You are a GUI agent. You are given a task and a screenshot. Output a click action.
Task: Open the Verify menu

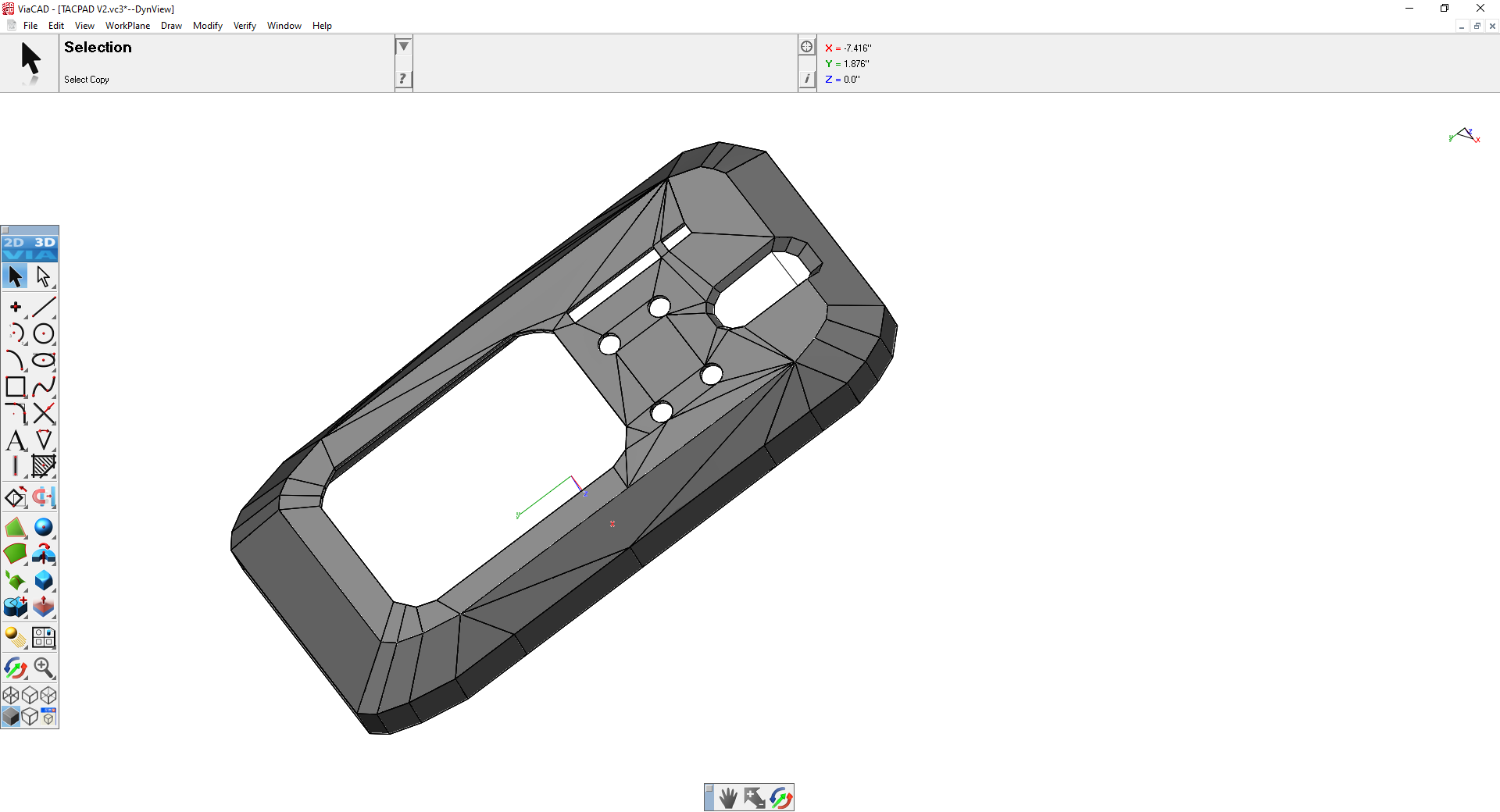point(245,26)
